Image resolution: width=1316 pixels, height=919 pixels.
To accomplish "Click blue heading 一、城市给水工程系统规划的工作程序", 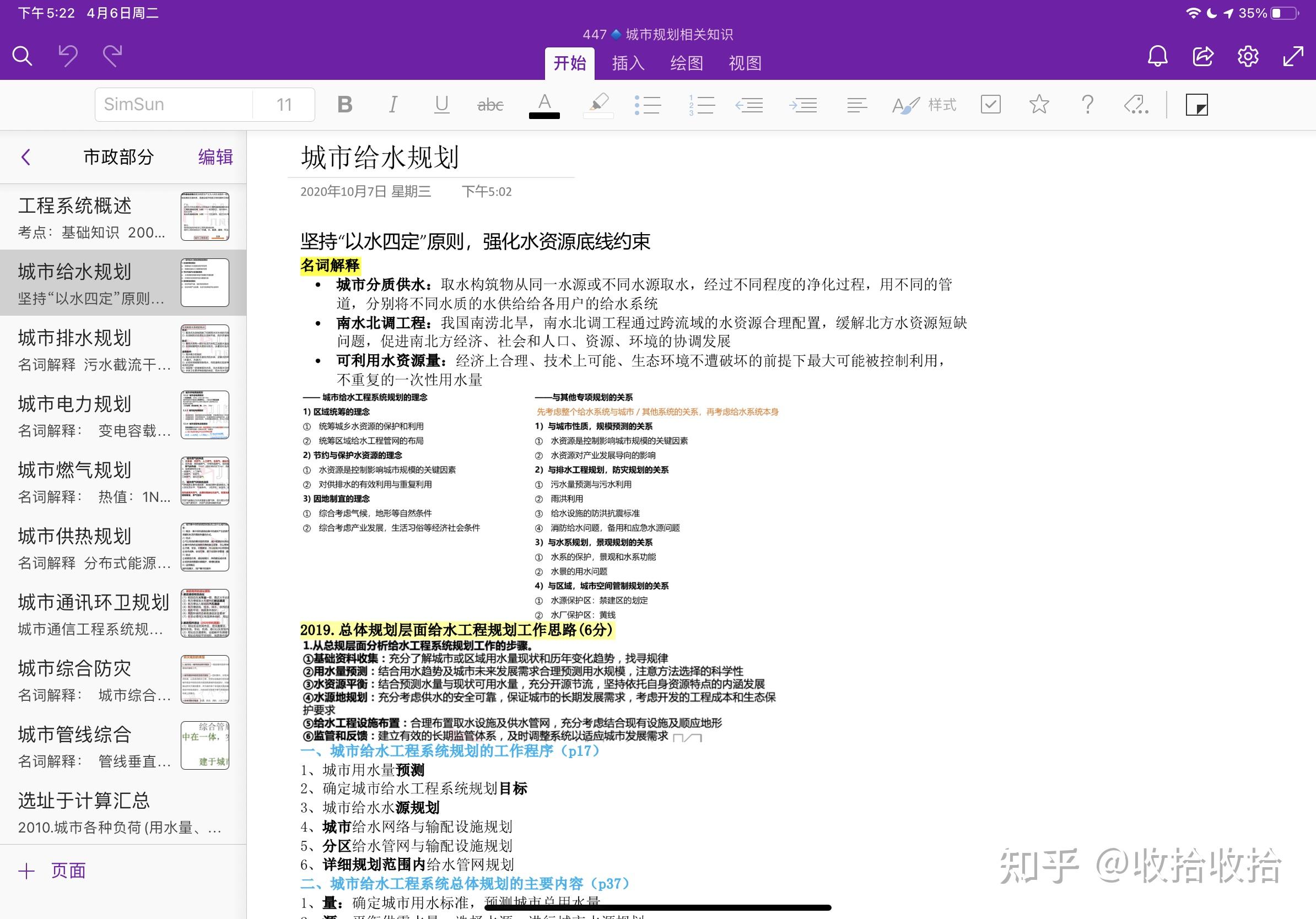I will (450, 750).
